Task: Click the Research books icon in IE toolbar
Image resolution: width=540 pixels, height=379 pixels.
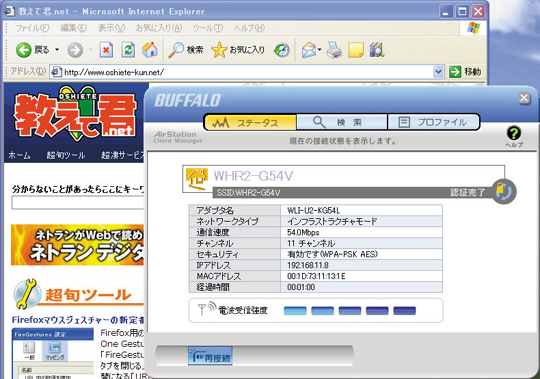Action: 377,50
